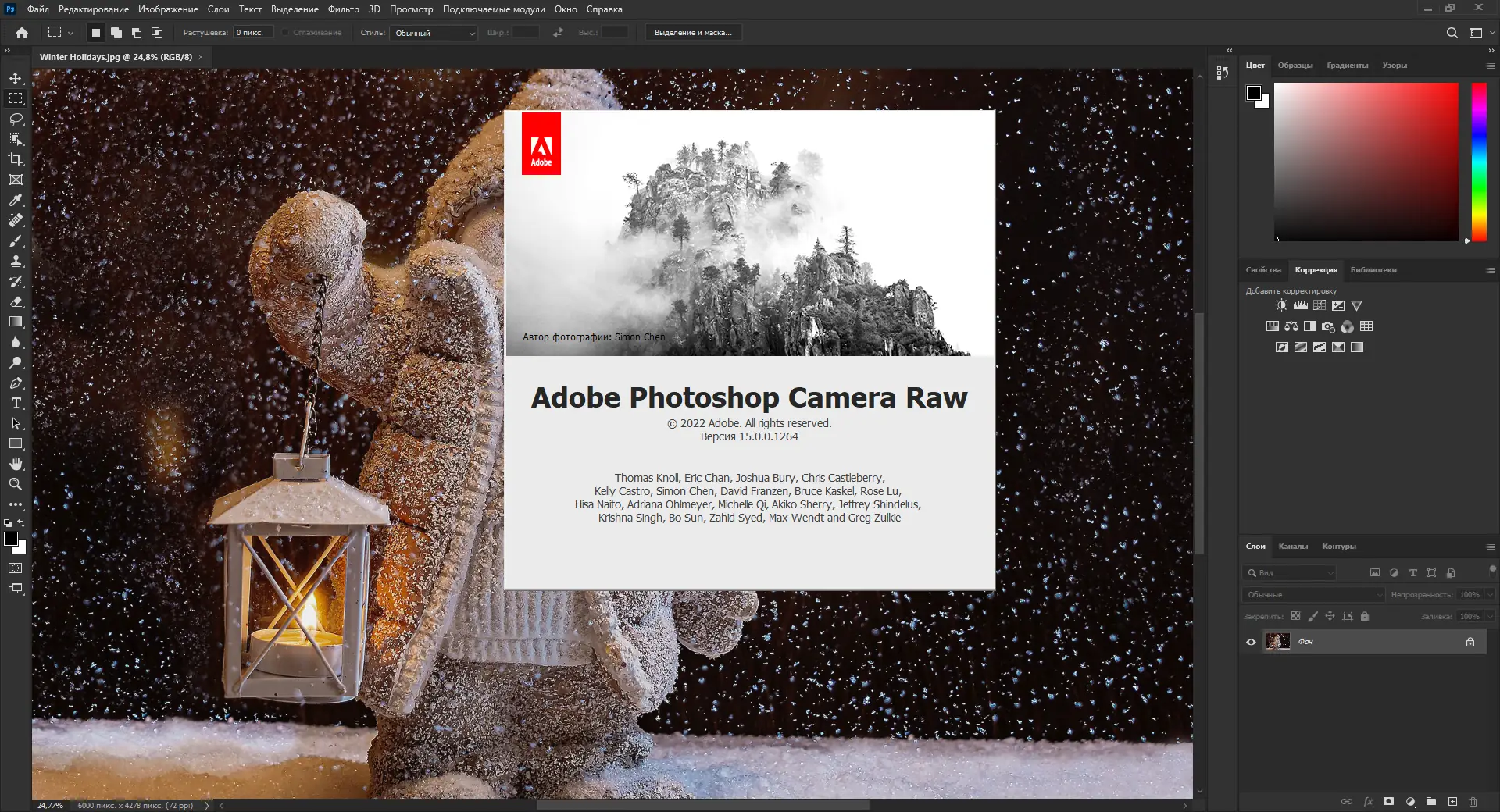Select the Hand tool
Image resolution: width=1500 pixels, height=812 pixels.
pyautogui.click(x=16, y=464)
